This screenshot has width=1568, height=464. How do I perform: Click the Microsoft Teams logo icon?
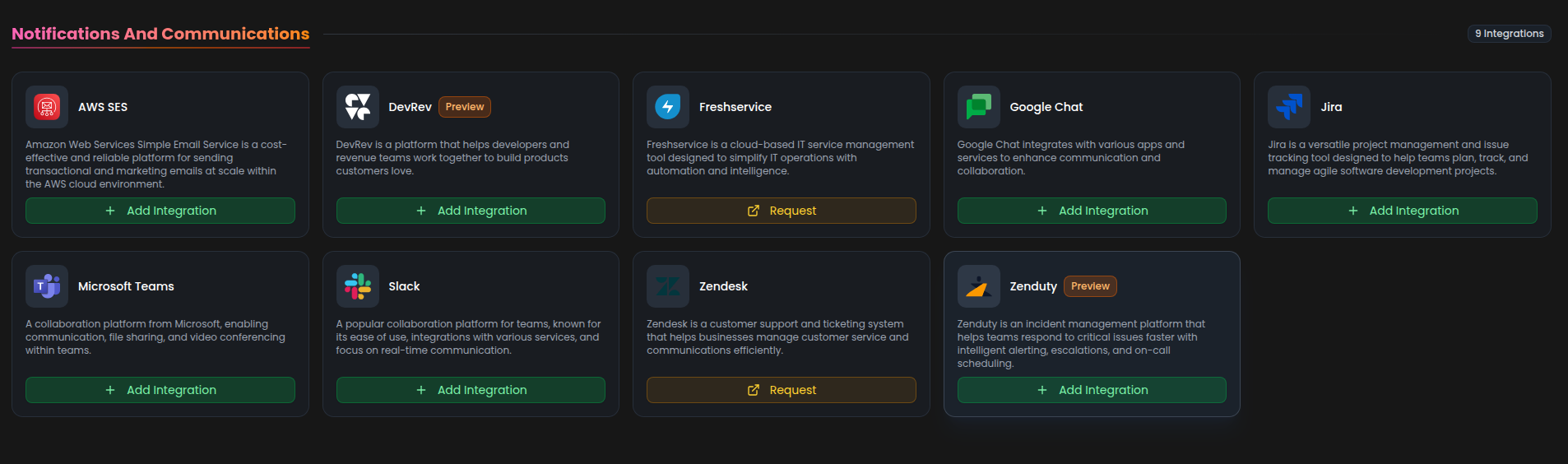point(47,286)
